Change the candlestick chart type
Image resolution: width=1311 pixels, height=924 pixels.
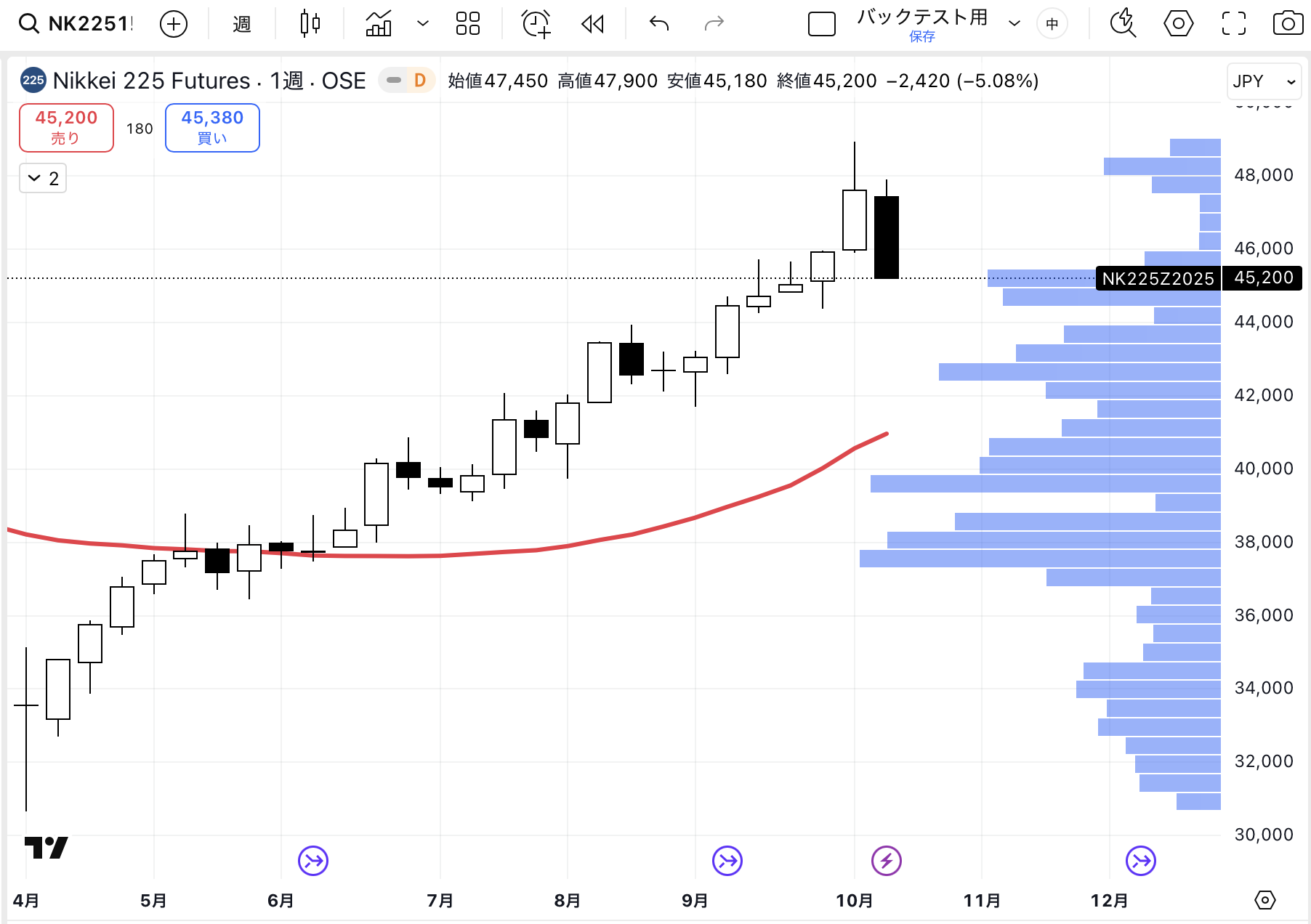[310, 24]
